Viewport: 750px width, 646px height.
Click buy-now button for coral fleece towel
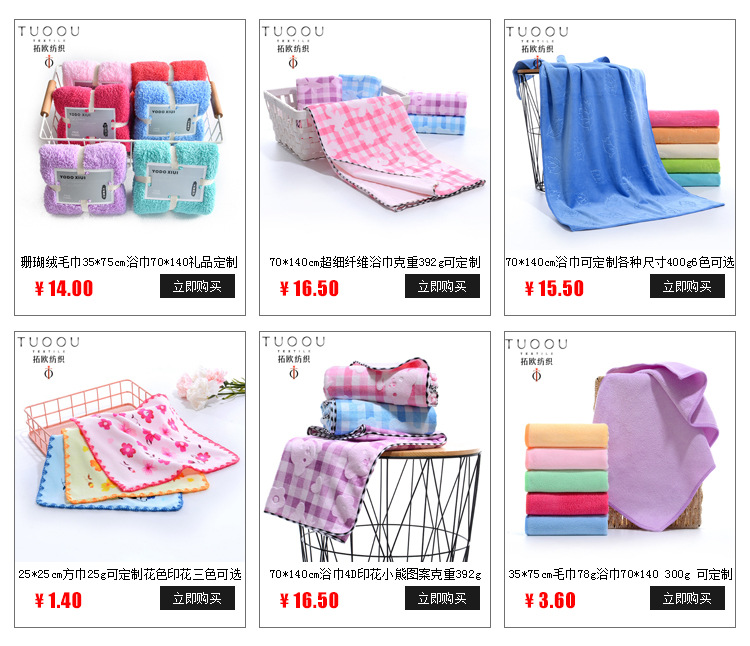click(197, 286)
